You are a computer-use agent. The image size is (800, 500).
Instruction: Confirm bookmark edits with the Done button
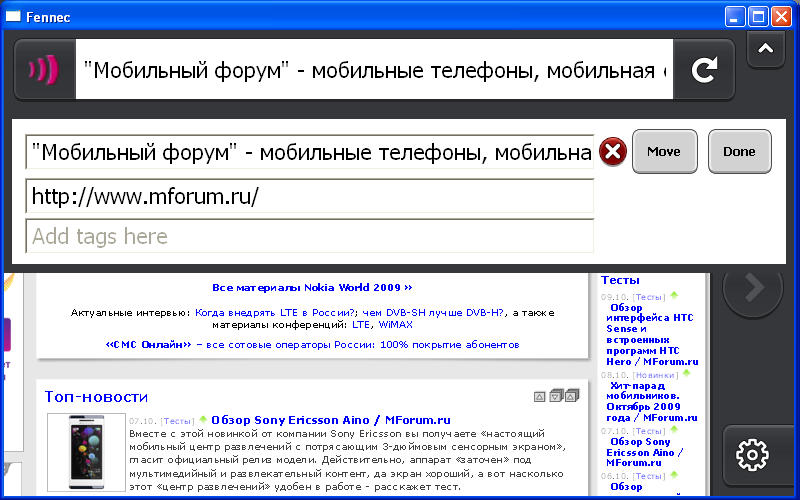(x=739, y=152)
